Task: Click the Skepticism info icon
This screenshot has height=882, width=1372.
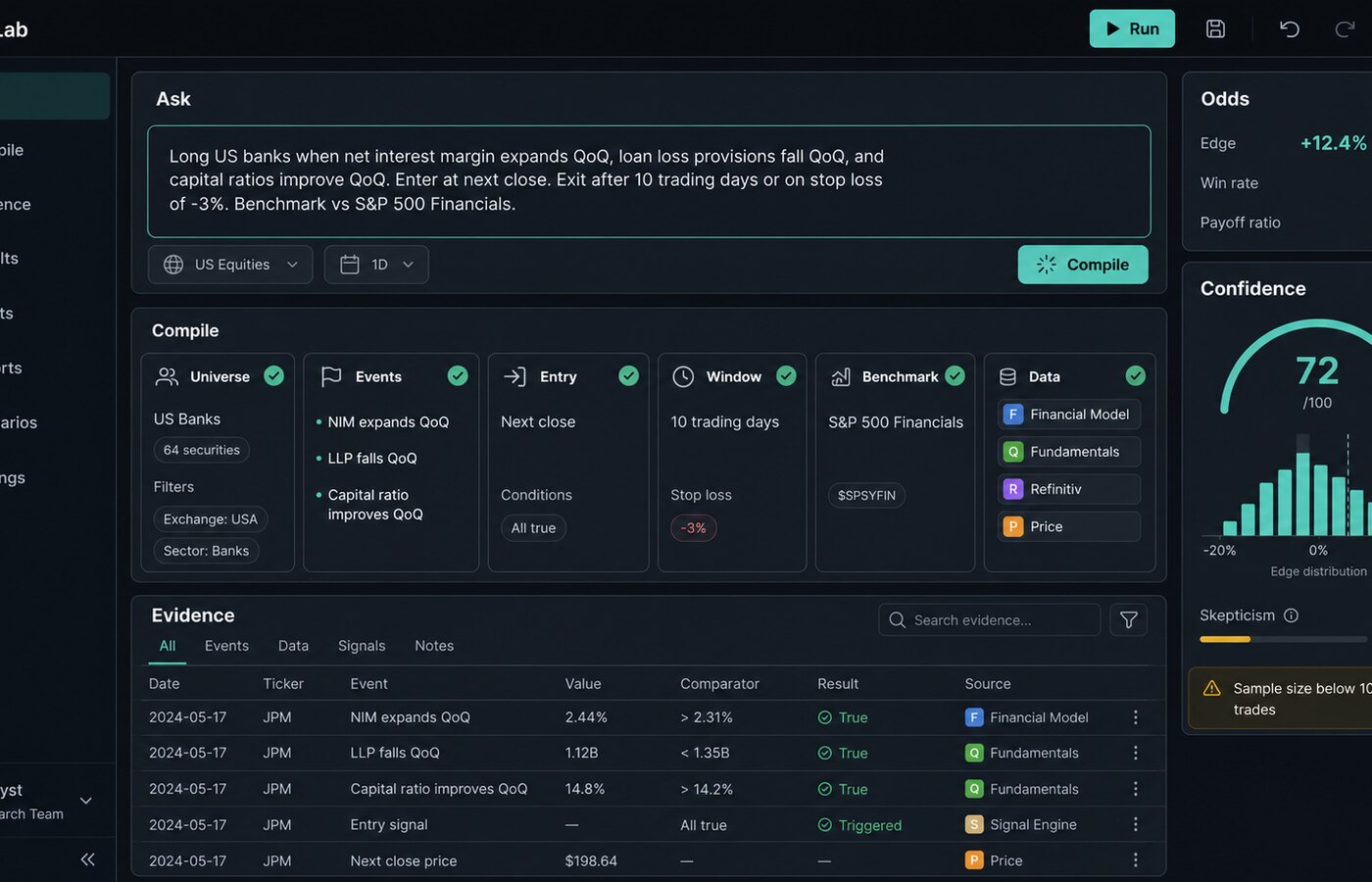Action: (x=1291, y=615)
